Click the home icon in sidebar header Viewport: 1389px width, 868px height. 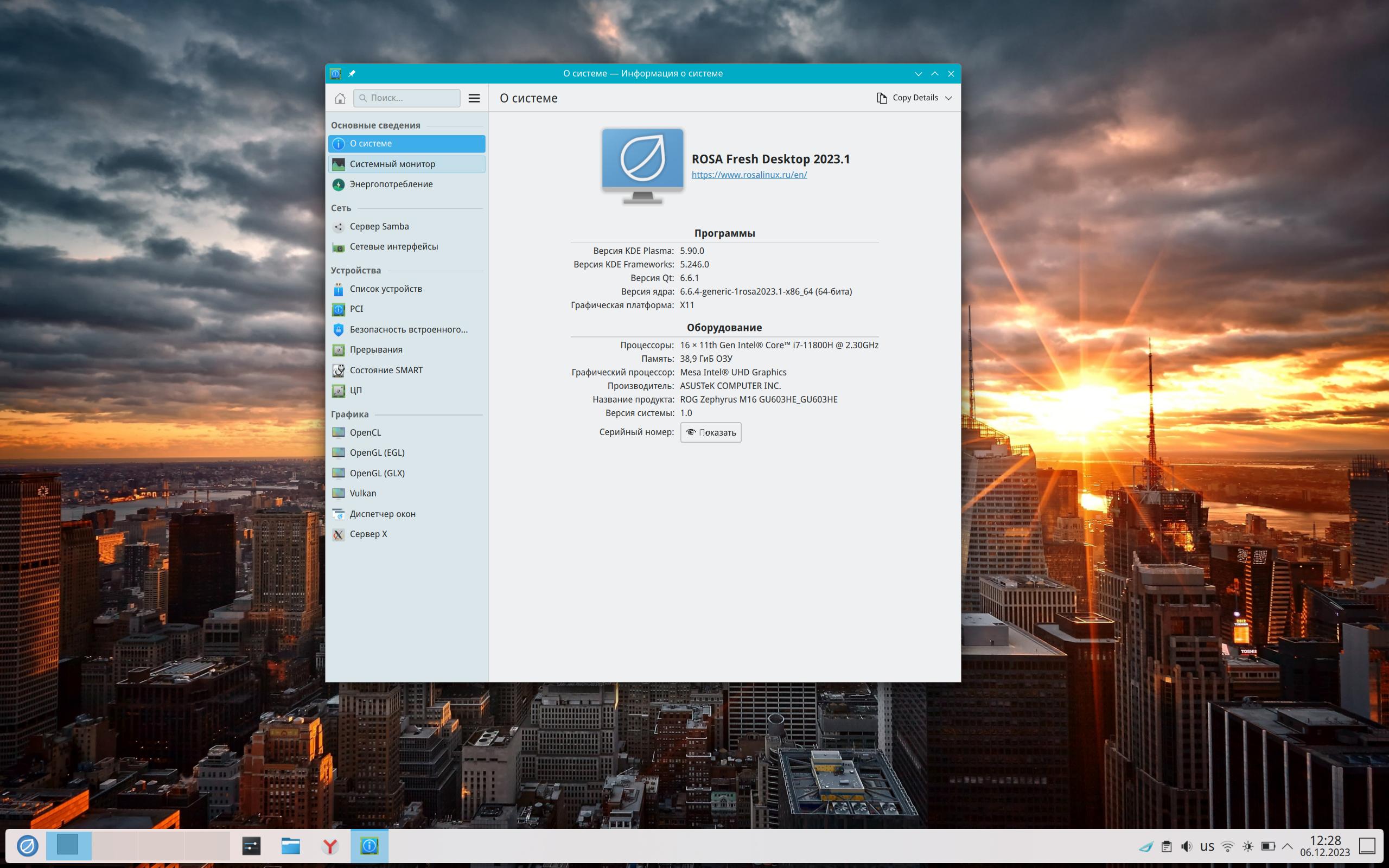click(x=340, y=98)
